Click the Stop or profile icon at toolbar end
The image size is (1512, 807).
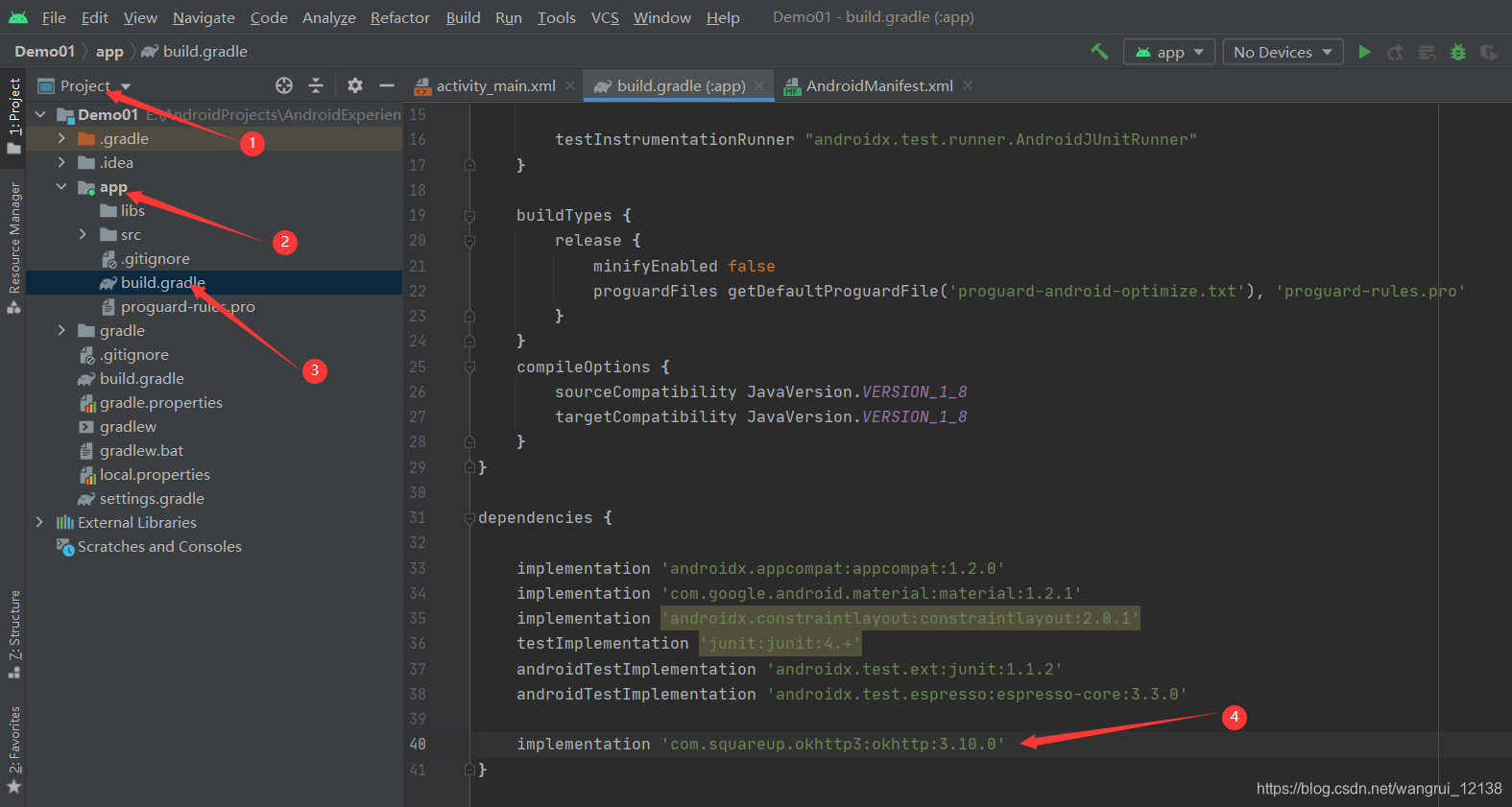pos(1489,52)
